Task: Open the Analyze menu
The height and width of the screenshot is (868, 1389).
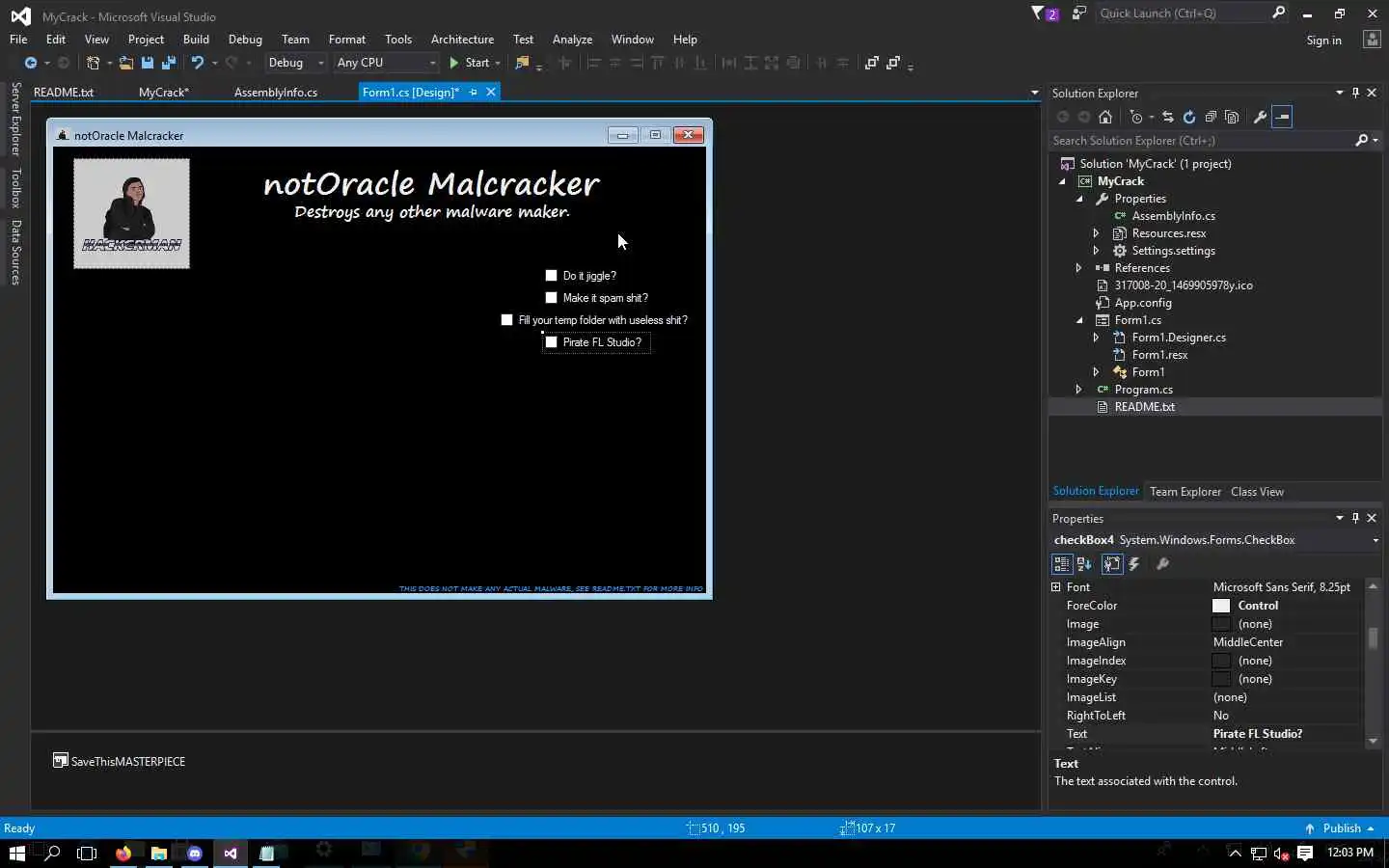Action: (x=572, y=40)
